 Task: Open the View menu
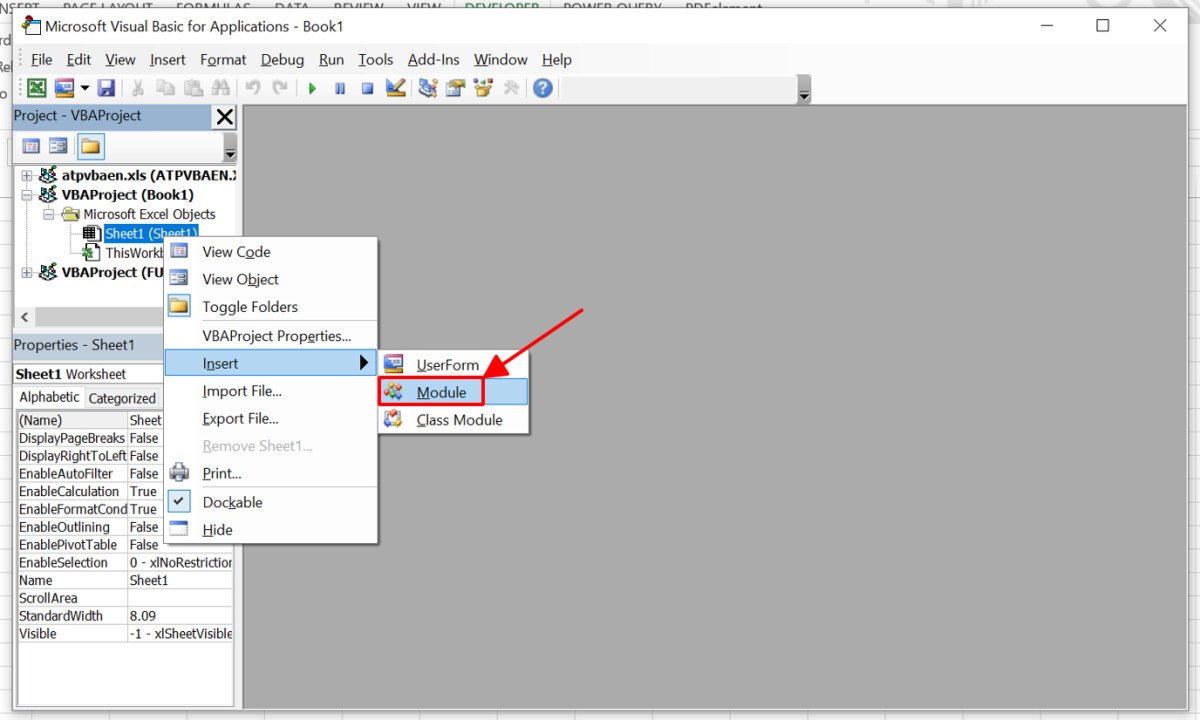120,60
